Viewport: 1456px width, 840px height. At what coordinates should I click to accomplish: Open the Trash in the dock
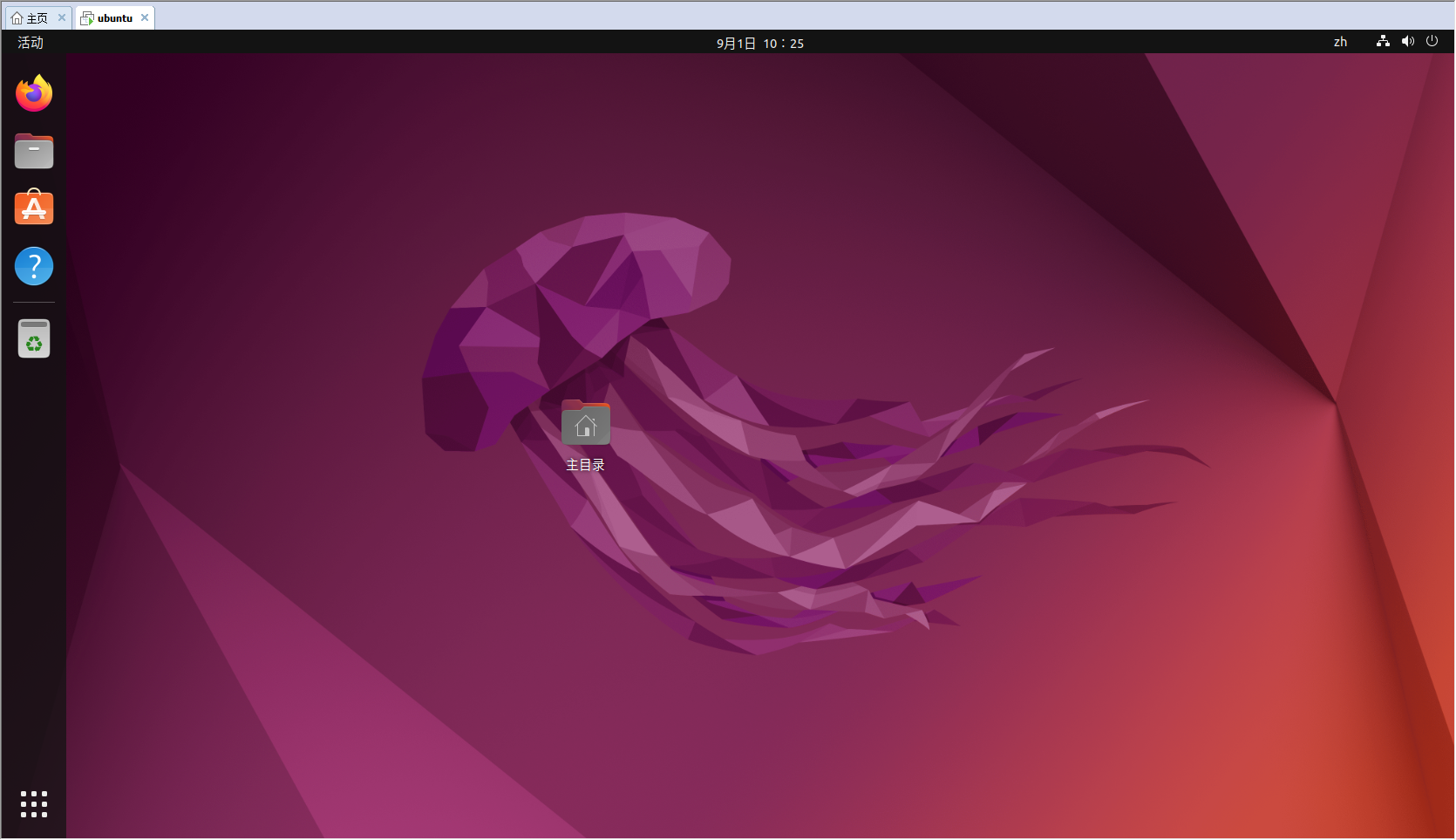[34, 338]
